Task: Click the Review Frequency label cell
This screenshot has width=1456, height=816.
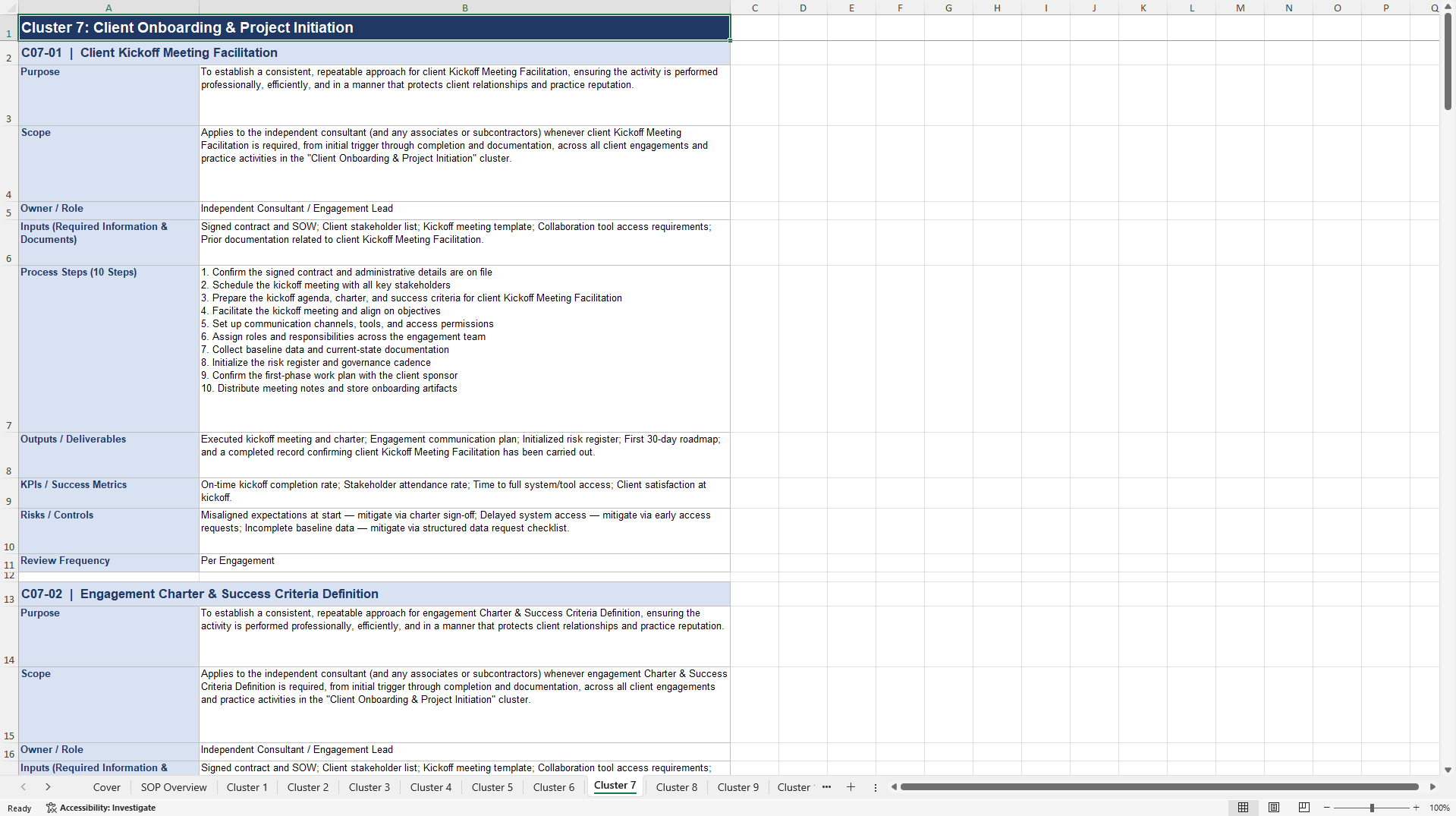Action: point(108,562)
